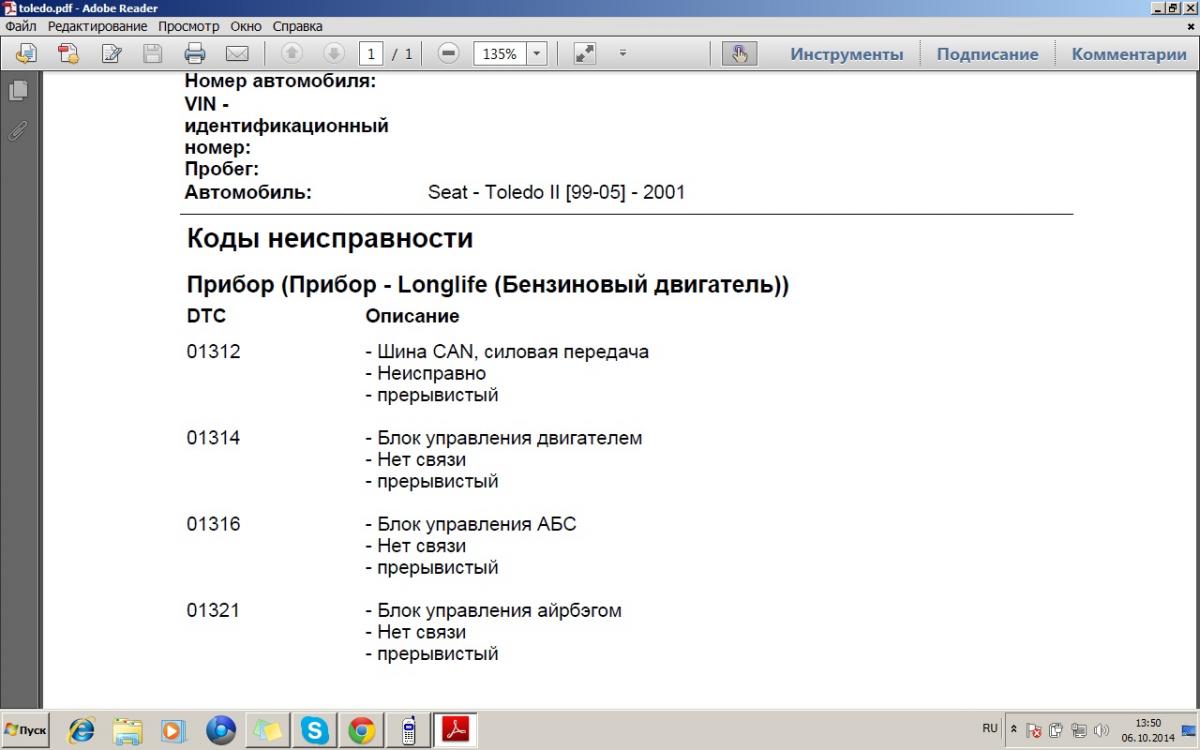Click the Action Center flag tray icon
Screen dimensions: 1200x750
coord(1035,731)
